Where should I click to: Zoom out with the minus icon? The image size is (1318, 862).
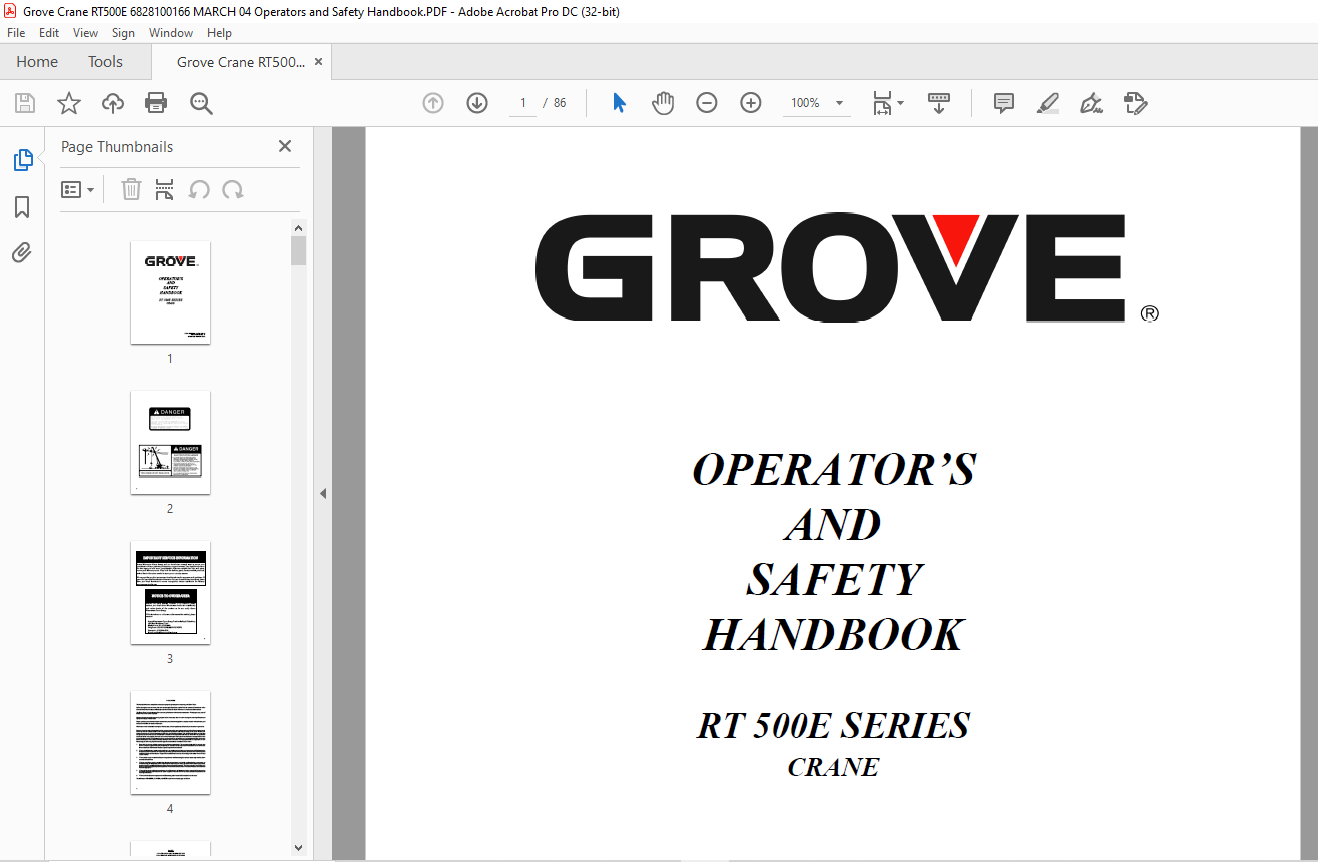point(707,103)
